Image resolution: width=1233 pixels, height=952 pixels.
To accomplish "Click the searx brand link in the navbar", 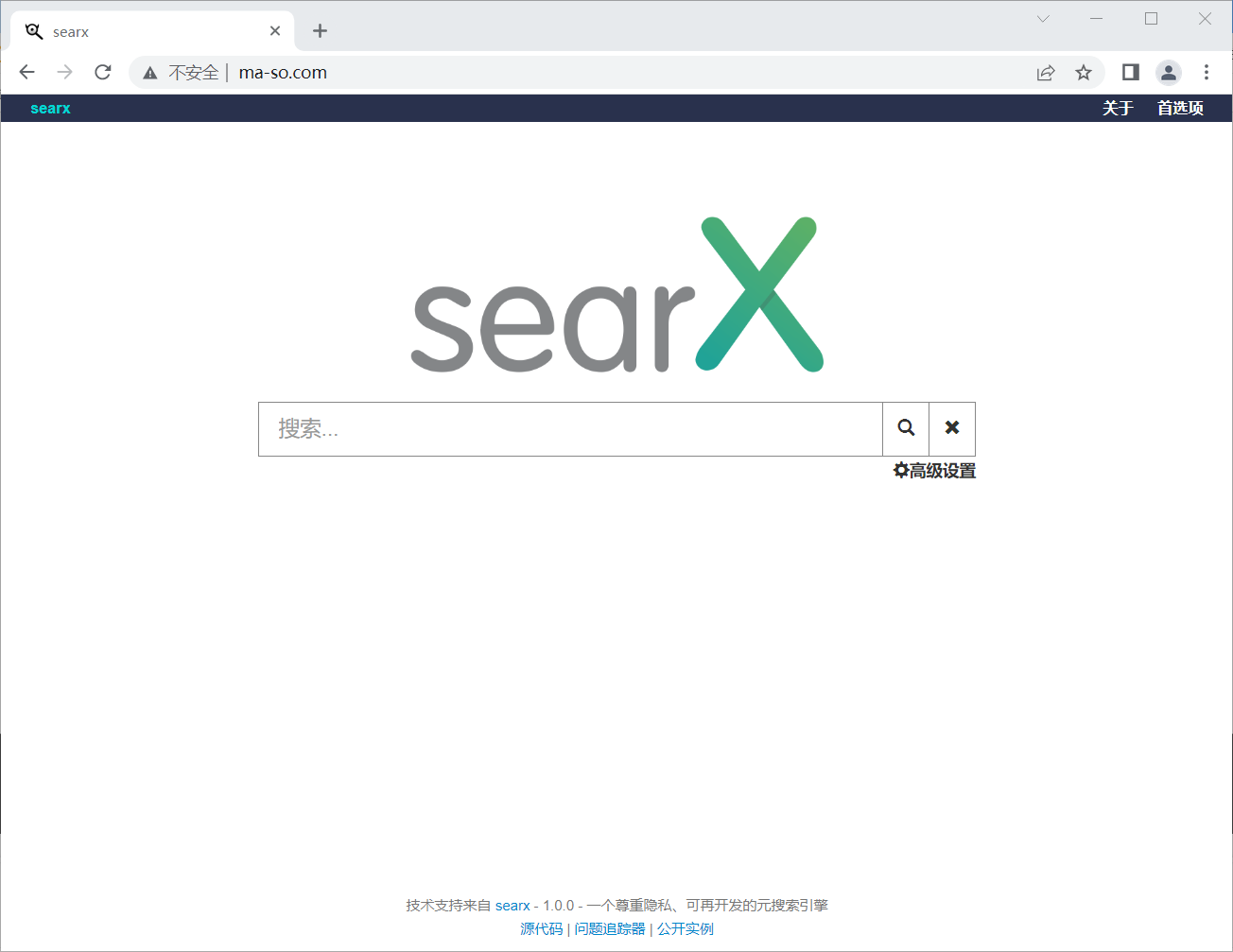I will [x=50, y=108].
